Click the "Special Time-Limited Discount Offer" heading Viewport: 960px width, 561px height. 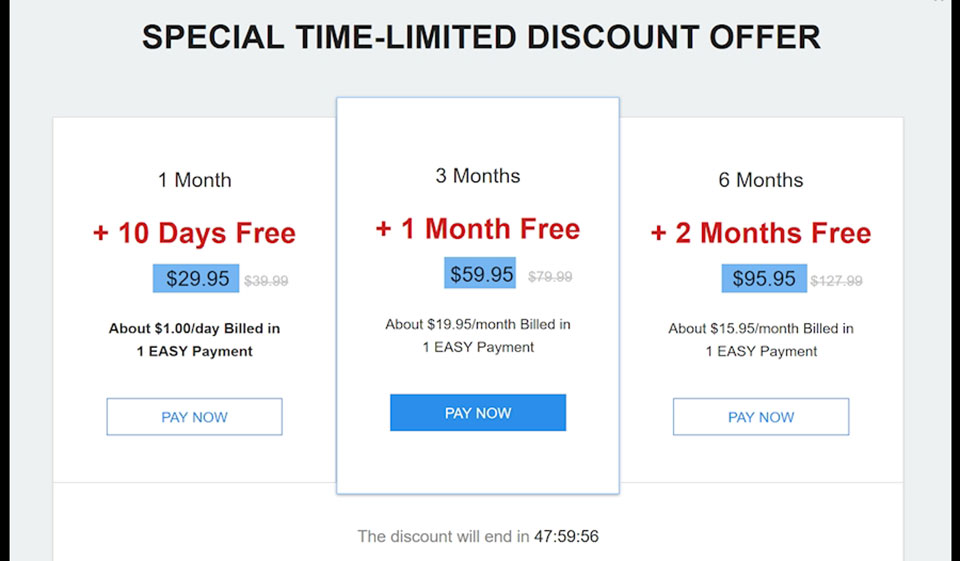[481, 37]
